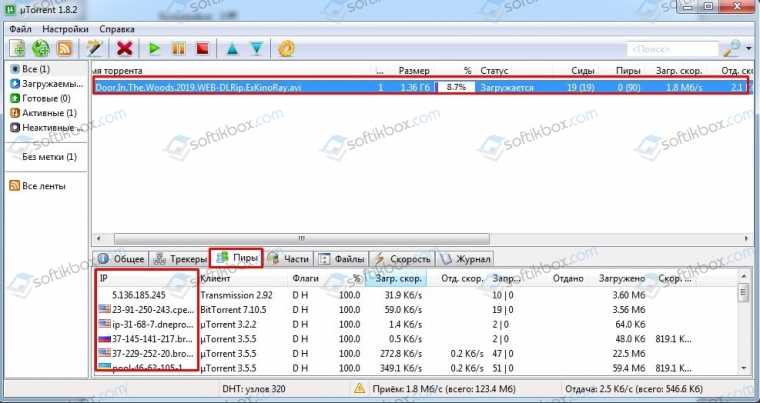Sort peers by Отд. скор. header

pyautogui.click(x=462, y=278)
